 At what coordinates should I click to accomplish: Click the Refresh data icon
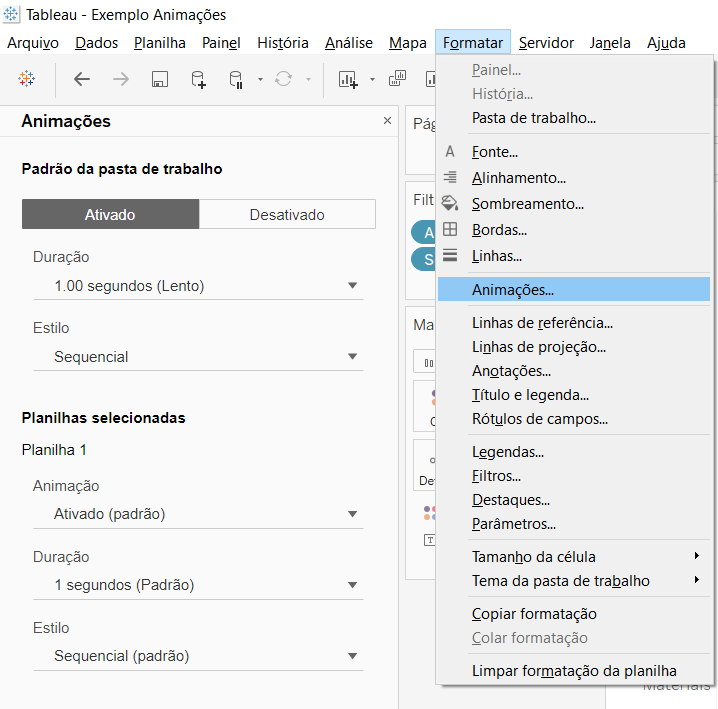(283, 79)
